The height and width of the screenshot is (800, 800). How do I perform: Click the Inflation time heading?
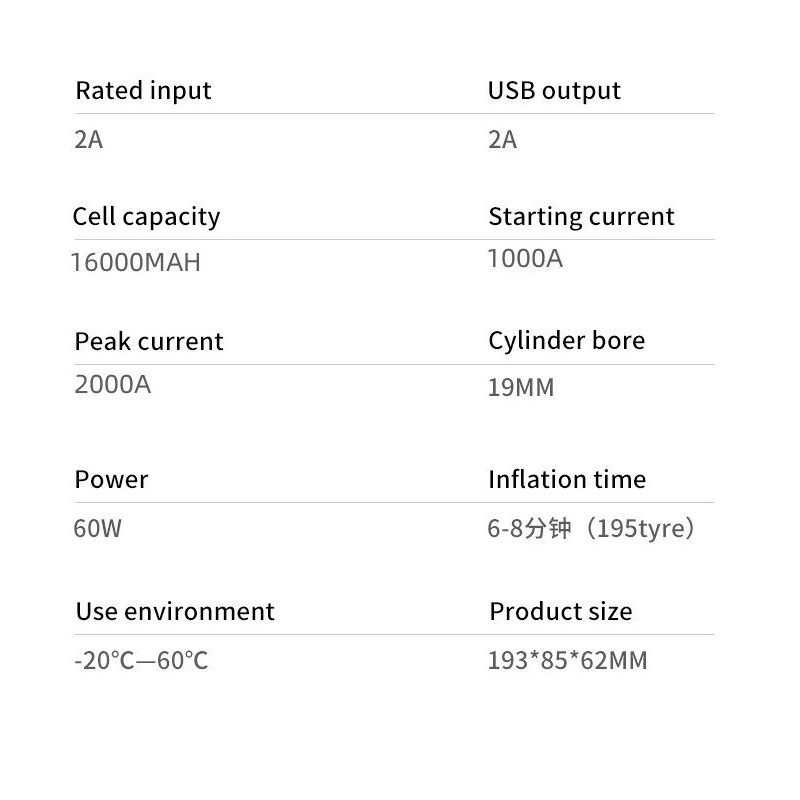566,480
